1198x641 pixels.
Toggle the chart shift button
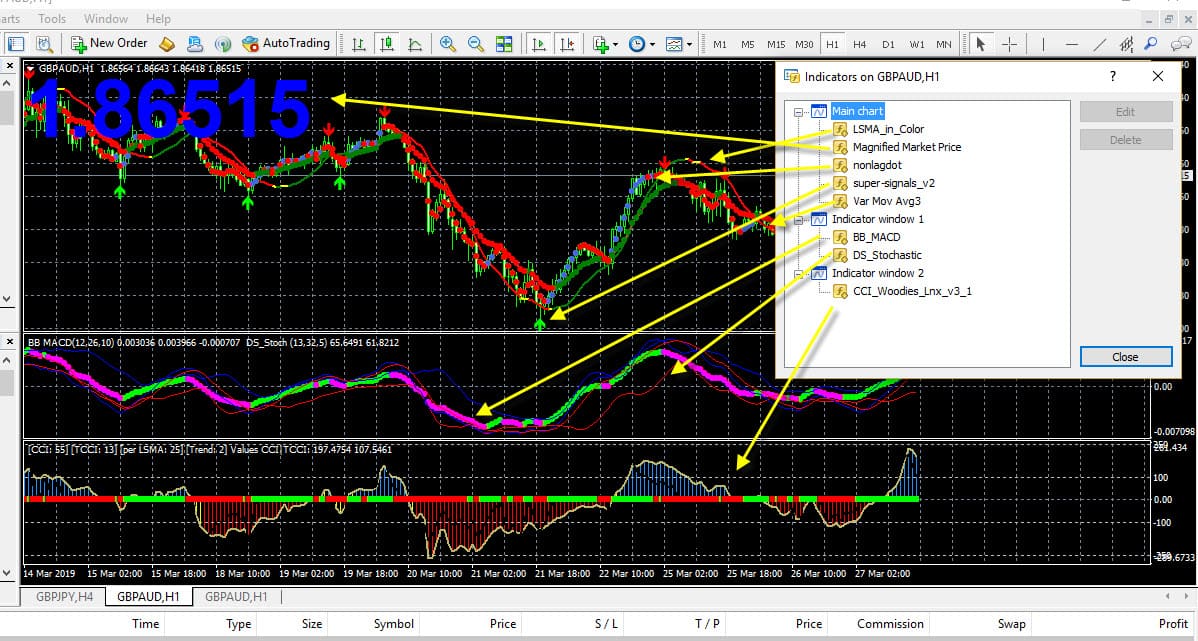coord(568,44)
